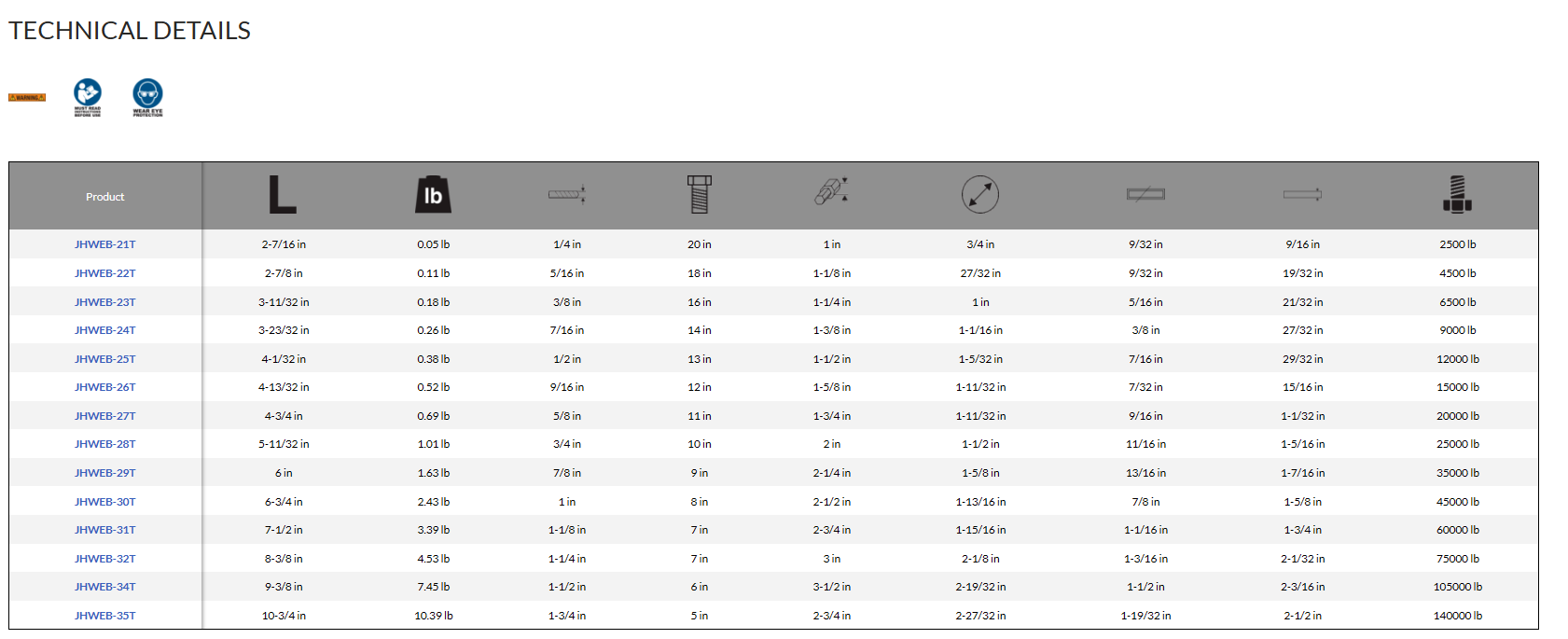Select the '1-5/32 in' cell
This screenshot has width=1568, height=639.
point(980,359)
